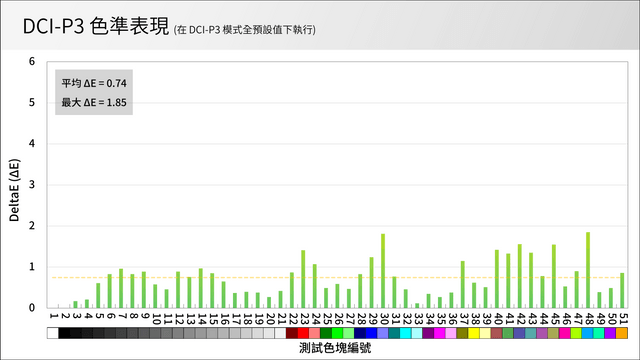This screenshot has height=360, width=640.
Task: Pick the magenta swatch for patch 35
Action: pos(440,333)
